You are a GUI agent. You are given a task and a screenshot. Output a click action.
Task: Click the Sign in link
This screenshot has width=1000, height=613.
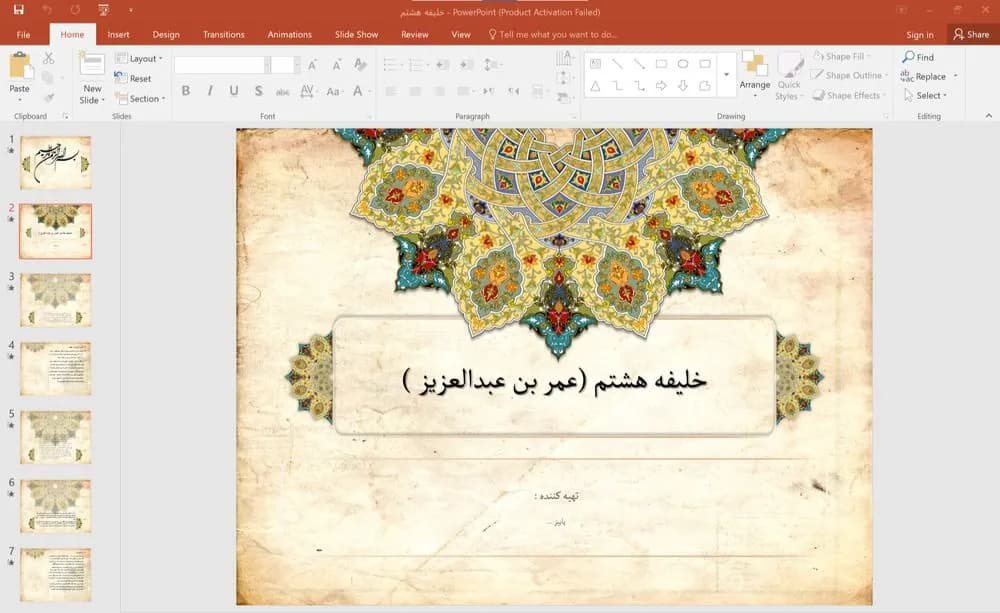920,34
